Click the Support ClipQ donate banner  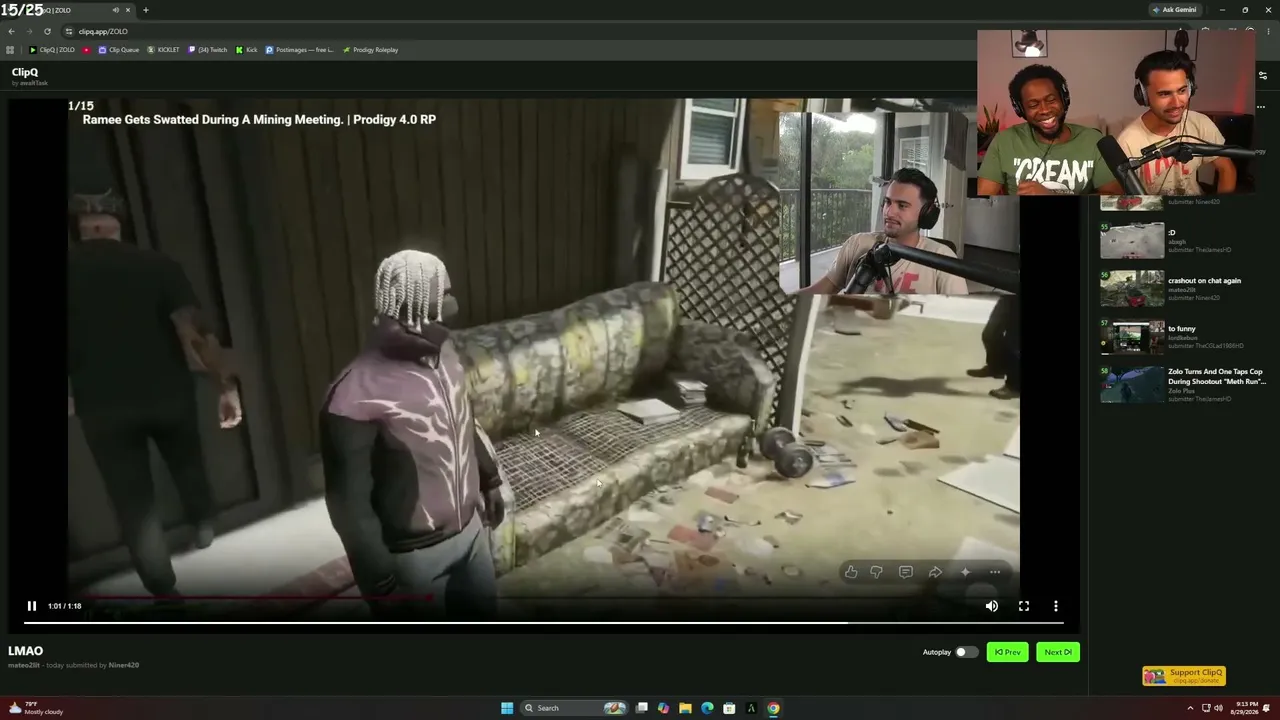pos(1184,676)
